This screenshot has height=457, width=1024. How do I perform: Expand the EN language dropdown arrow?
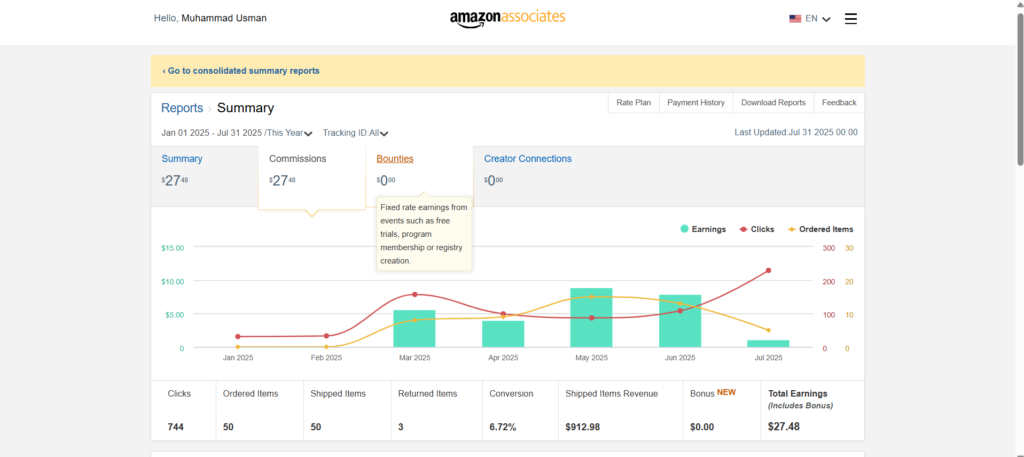click(x=826, y=20)
